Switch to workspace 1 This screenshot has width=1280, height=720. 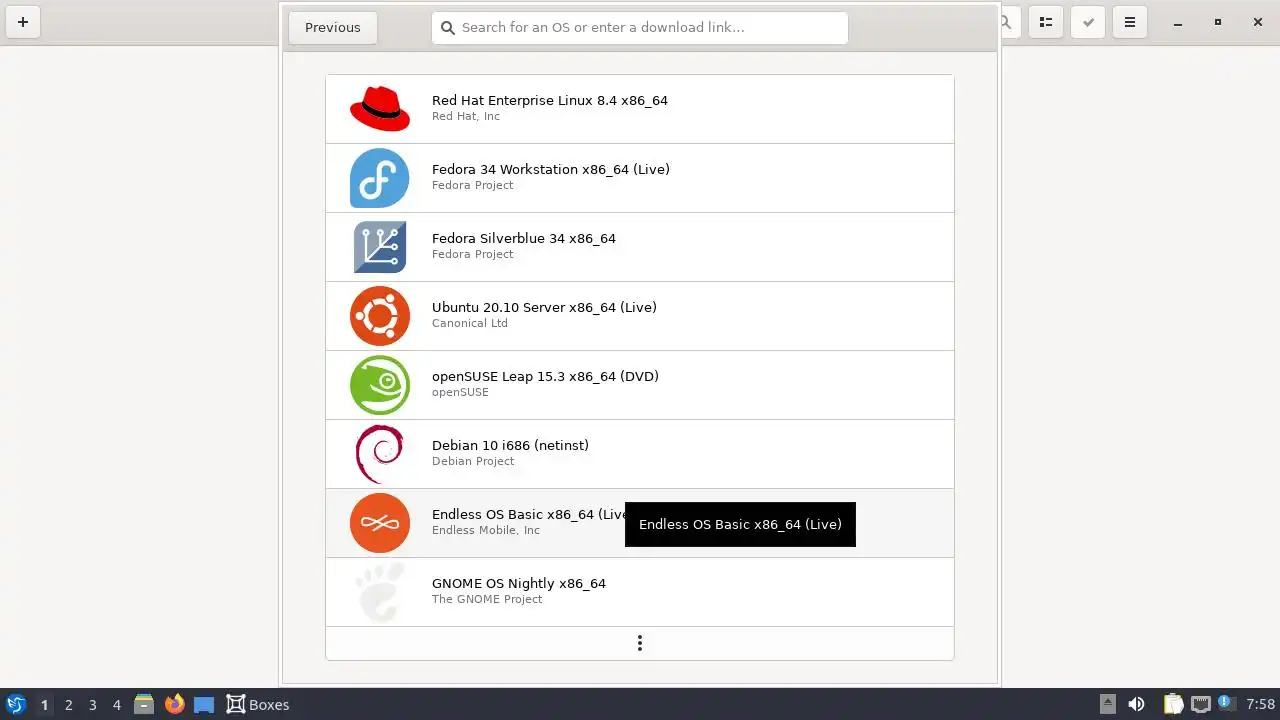pyautogui.click(x=44, y=705)
